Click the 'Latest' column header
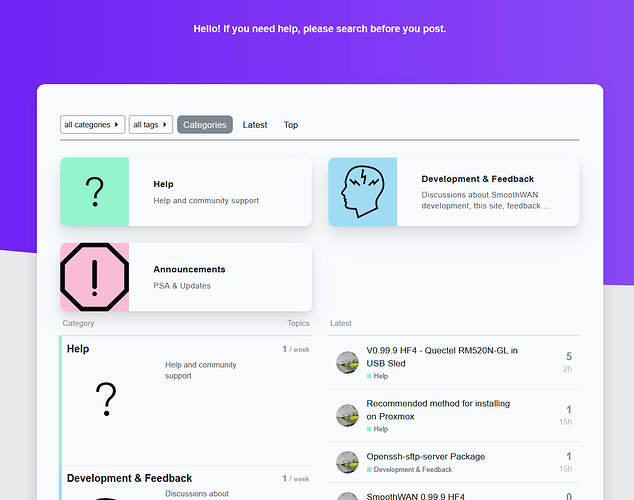The image size is (634, 500). pyautogui.click(x=340, y=323)
